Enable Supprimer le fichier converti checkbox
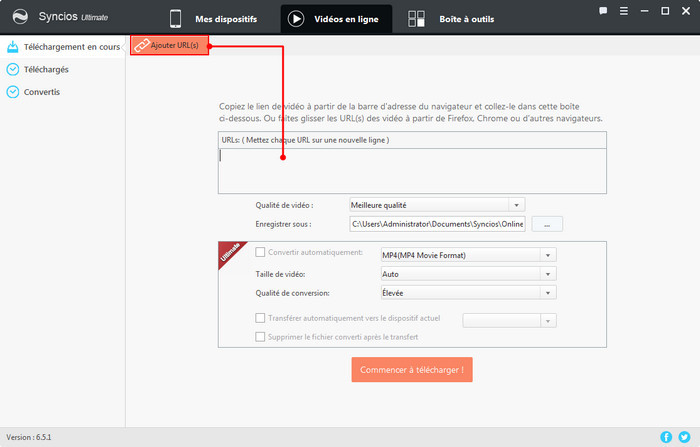Viewport: 700px width, 447px height. click(260, 337)
